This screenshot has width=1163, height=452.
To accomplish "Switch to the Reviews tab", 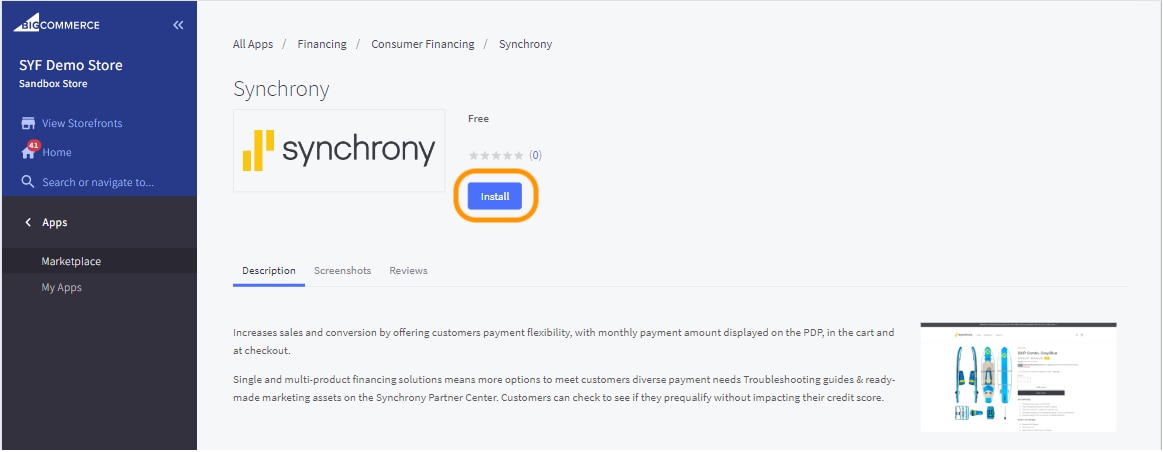I will [409, 271].
